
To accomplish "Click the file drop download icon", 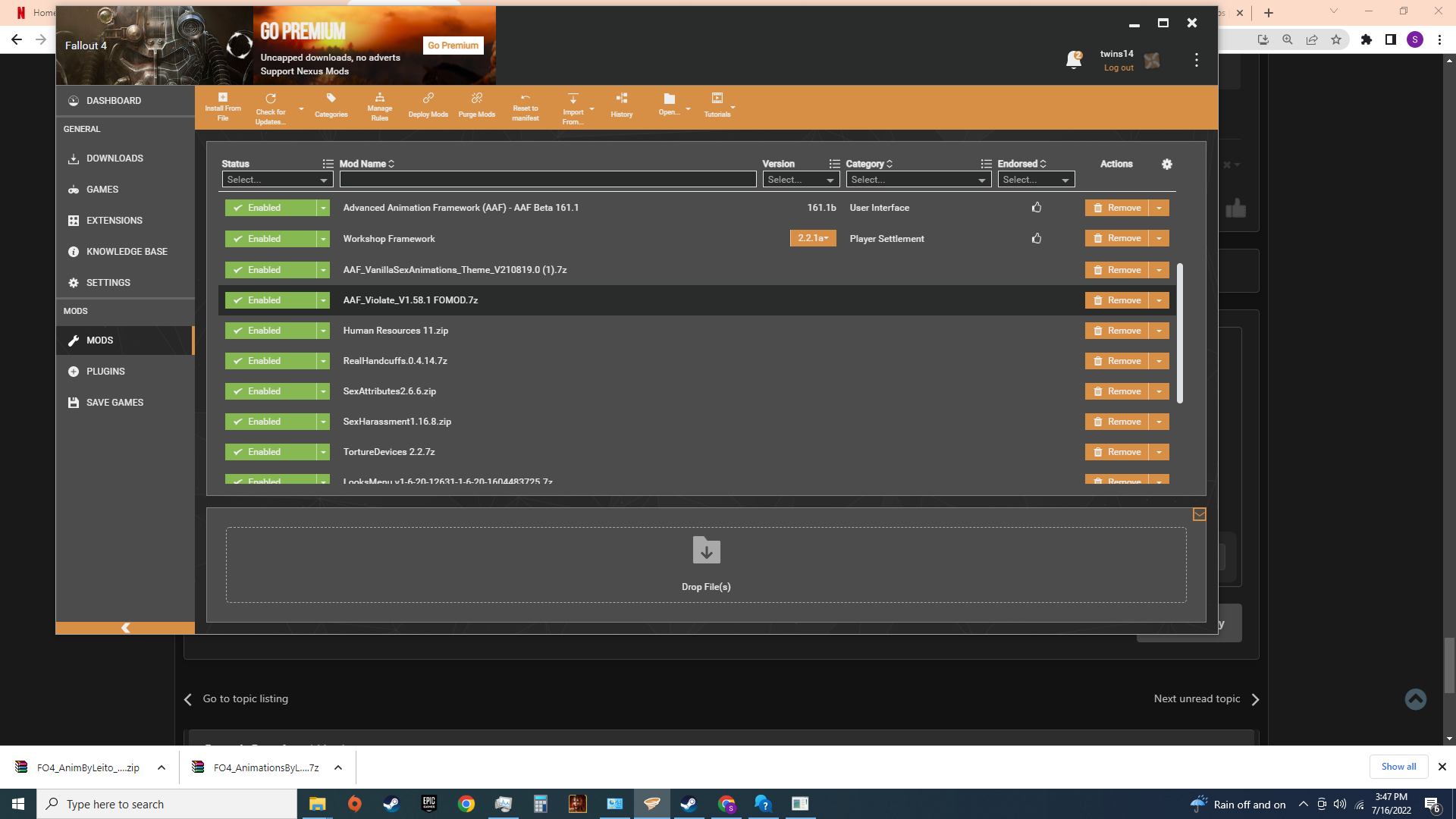I will [706, 551].
